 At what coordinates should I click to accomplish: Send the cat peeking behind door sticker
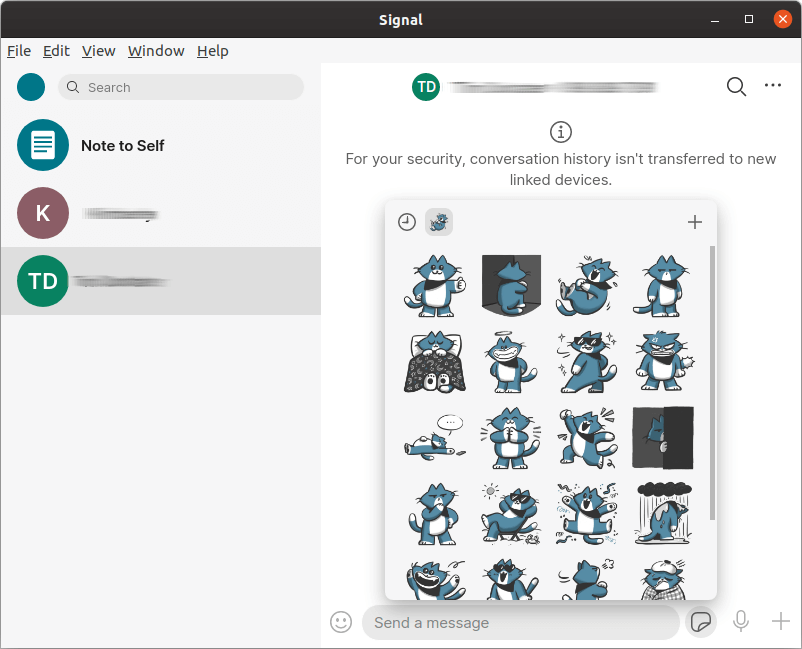coord(663,438)
